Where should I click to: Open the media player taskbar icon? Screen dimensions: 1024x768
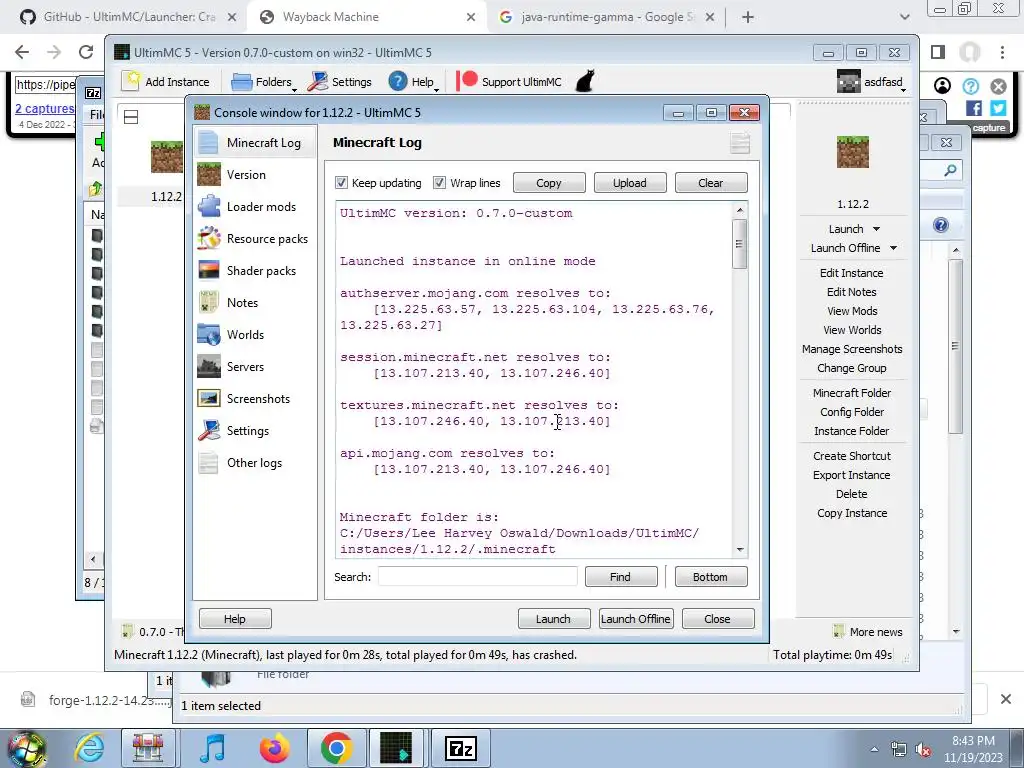(212, 748)
